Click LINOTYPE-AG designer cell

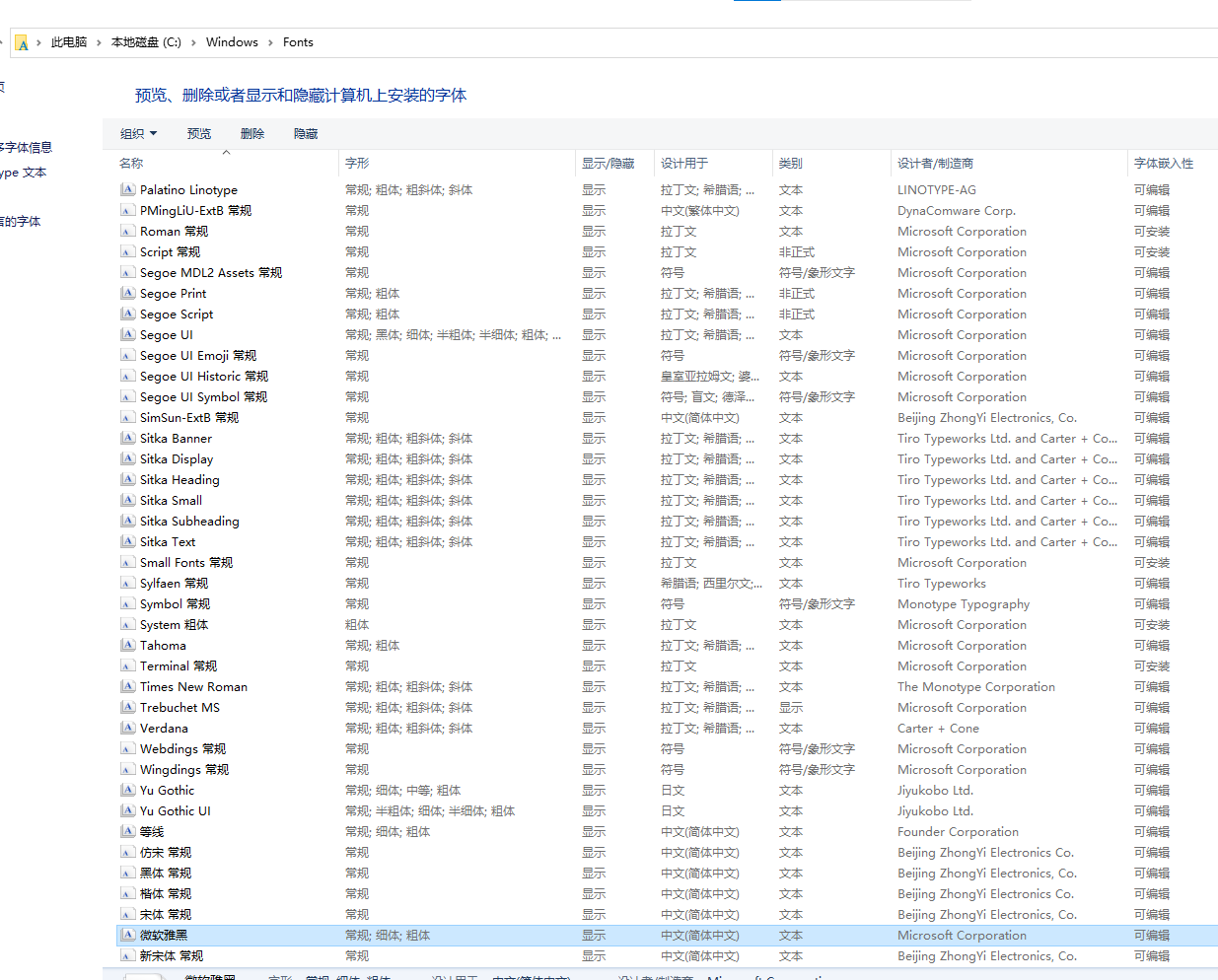pyautogui.click(x=937, y=189)
